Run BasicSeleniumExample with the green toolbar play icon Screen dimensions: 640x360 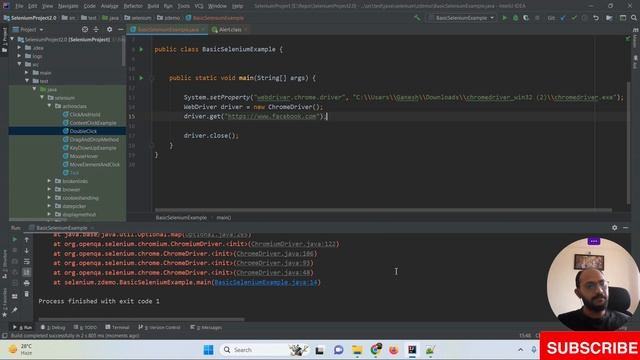504,18
